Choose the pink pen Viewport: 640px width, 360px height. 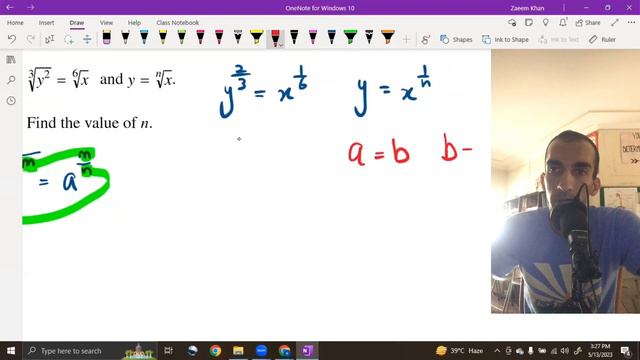pyautogui.click(x=313, y=38)
